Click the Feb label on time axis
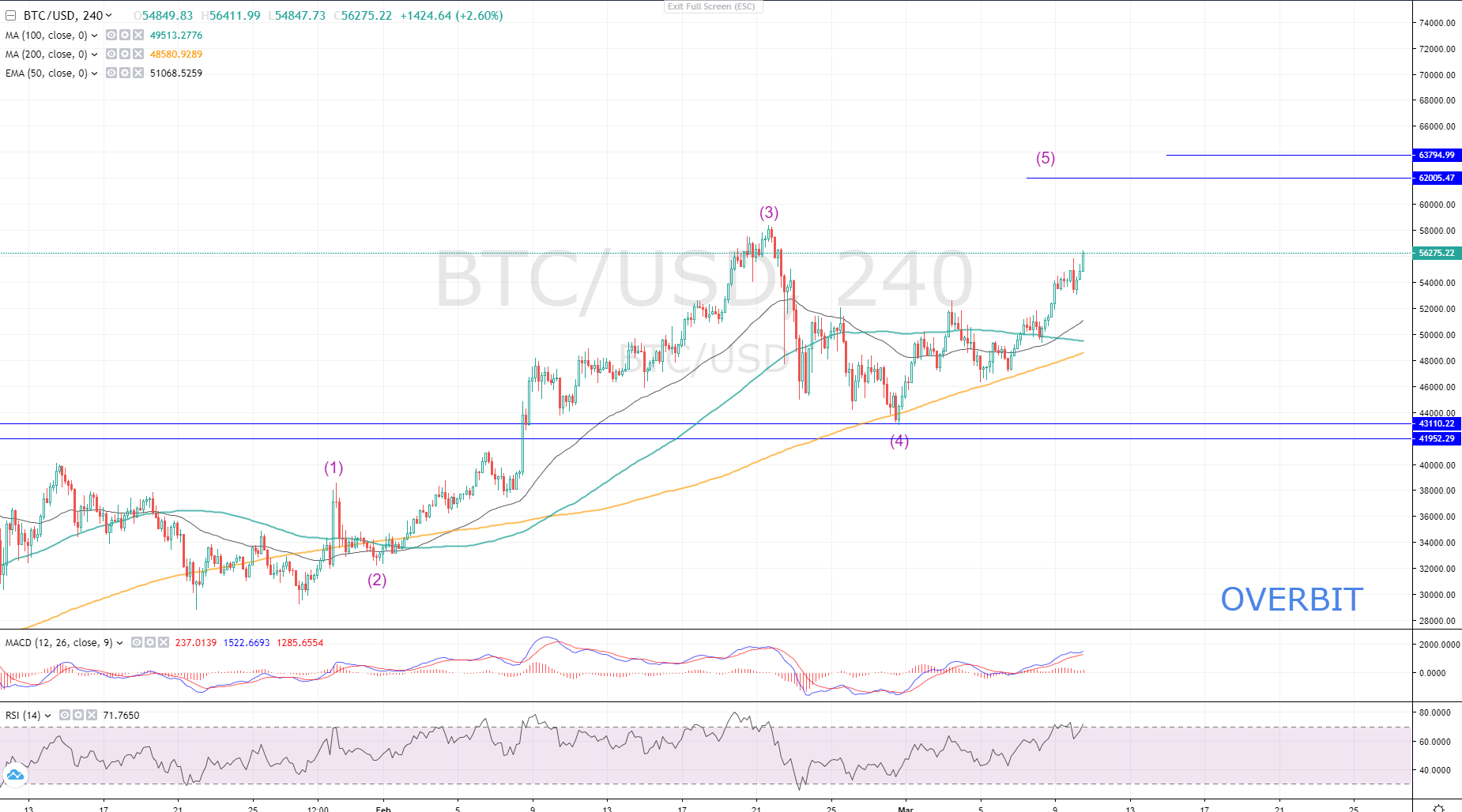This screenshot has width=1462, height=812. point(383,809)
